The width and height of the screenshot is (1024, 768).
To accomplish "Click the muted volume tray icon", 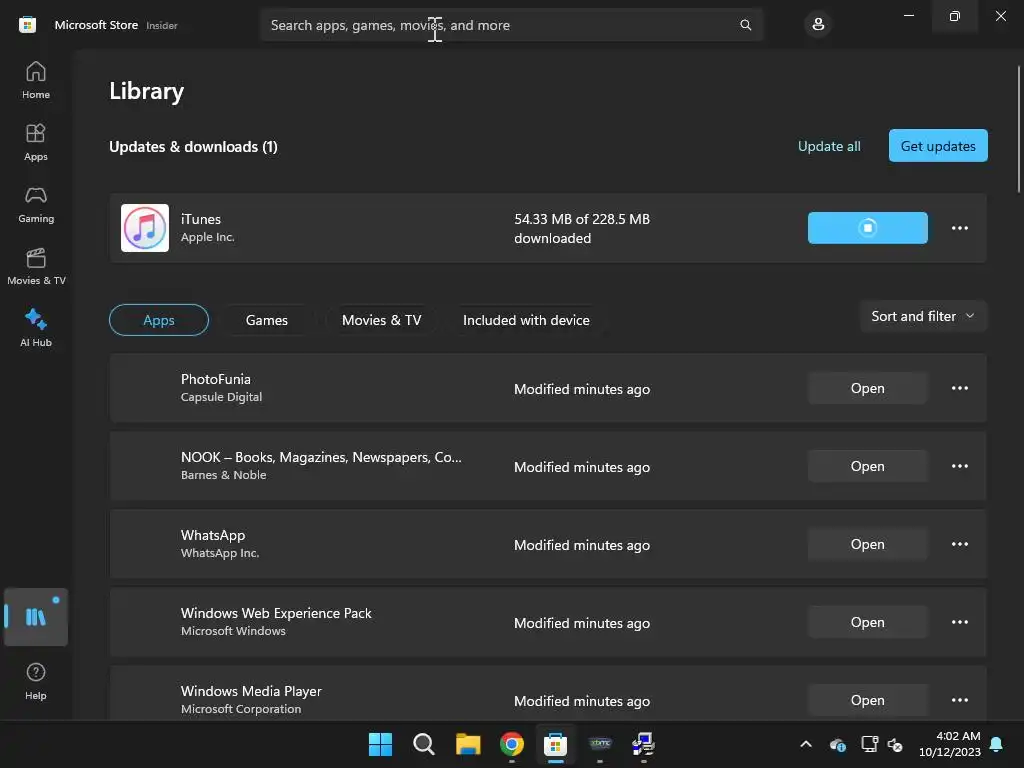I will pos(895,744).
